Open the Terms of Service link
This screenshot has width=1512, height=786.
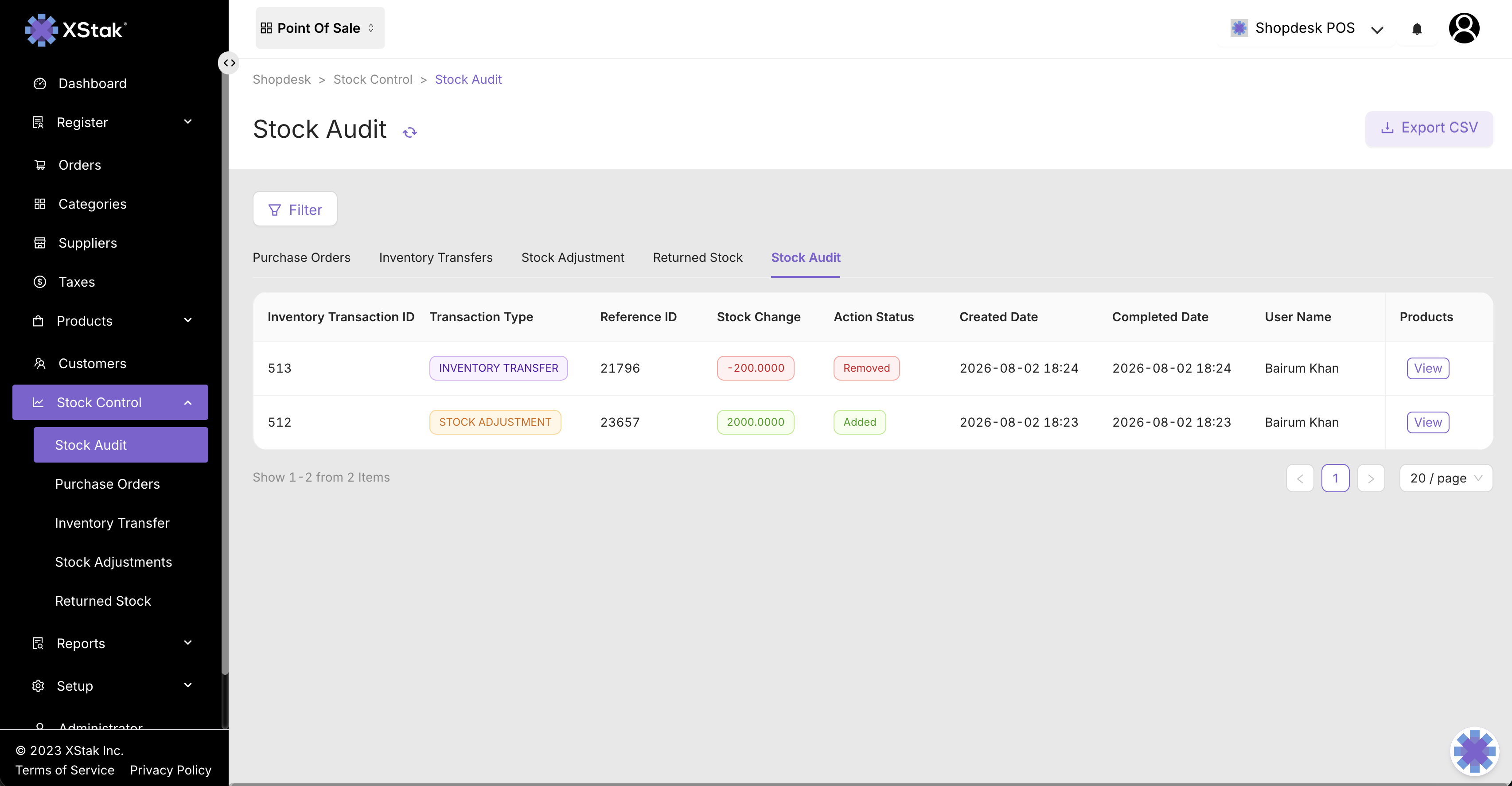click(65, 770)
